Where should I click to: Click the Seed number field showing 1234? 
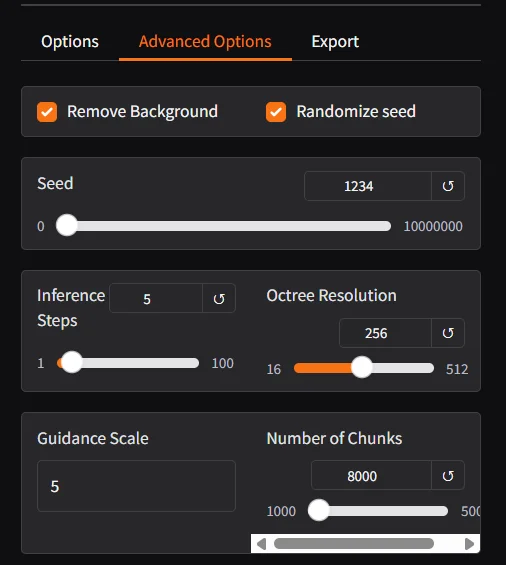point(368,186)
